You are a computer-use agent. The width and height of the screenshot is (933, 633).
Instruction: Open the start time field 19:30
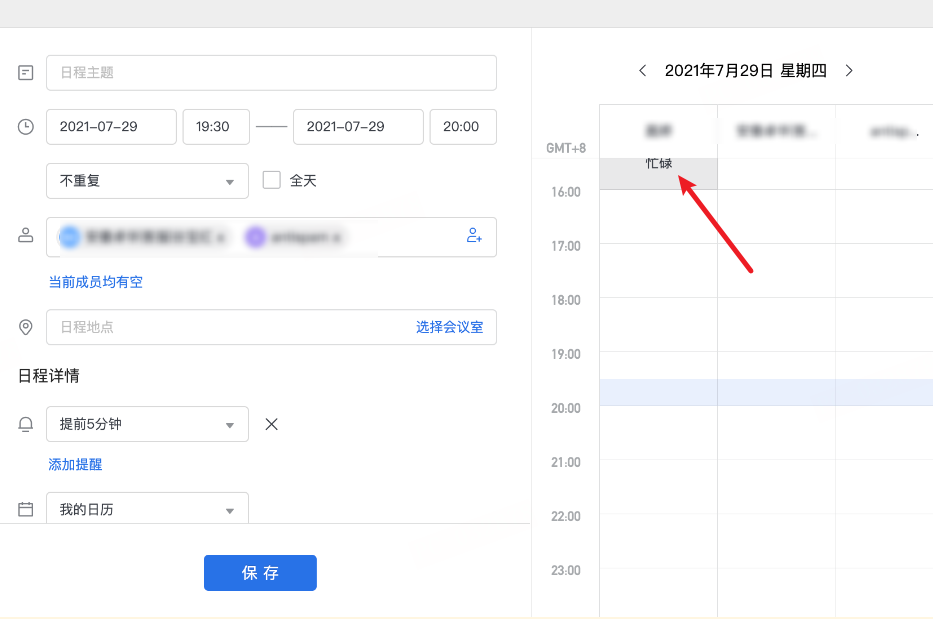tap(216, 127)
